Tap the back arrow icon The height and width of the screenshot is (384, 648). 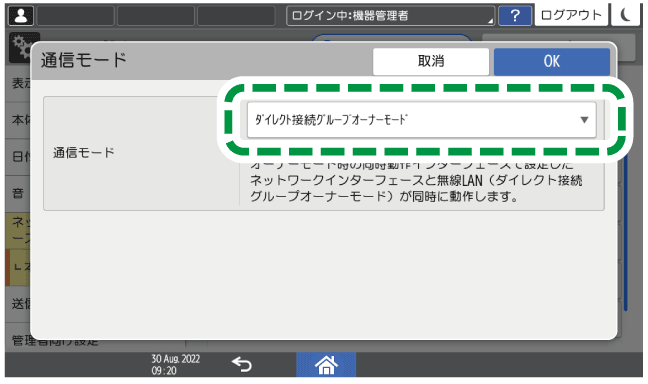tap(242, 365)
